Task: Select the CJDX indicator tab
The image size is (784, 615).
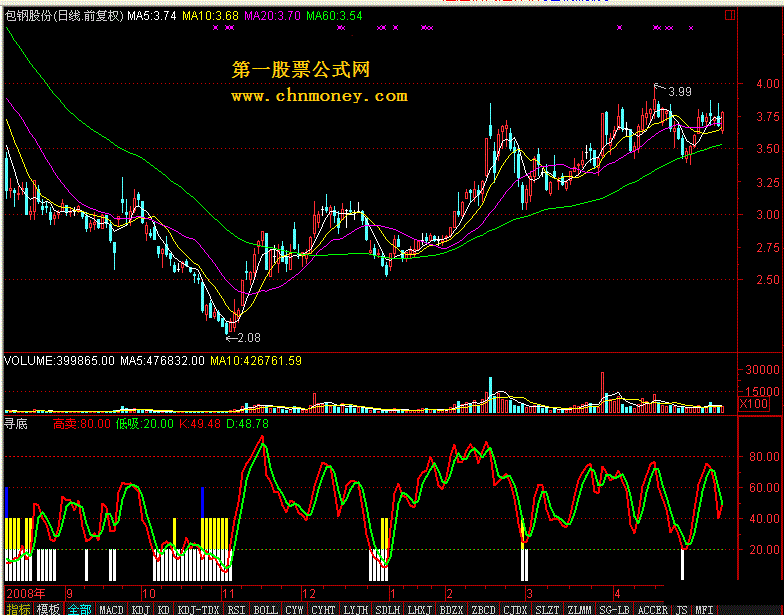Action: pyautogui.click(x=515, y=609)
